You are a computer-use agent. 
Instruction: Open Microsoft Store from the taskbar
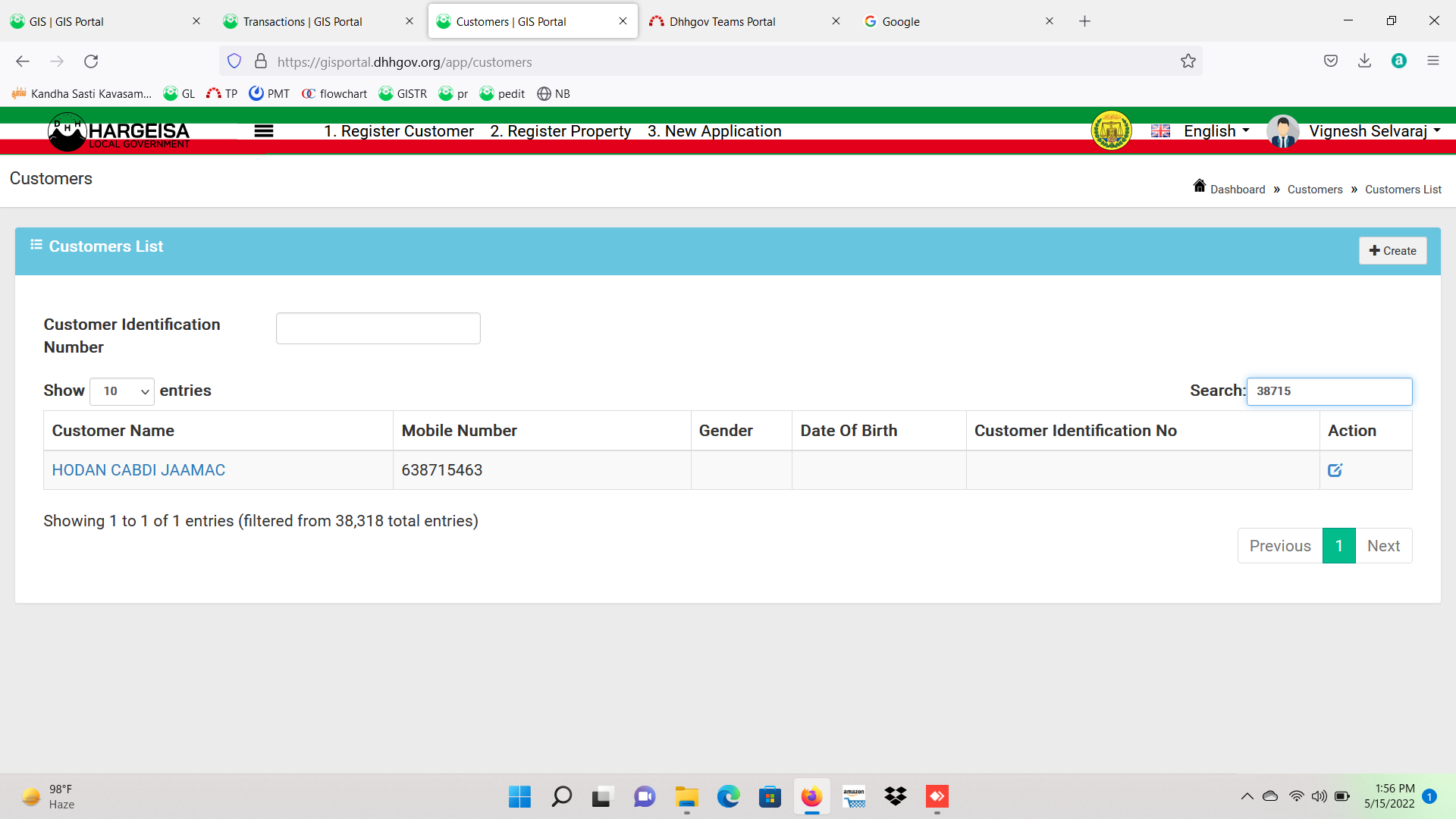pyautogui.click(x=770, y=797)
